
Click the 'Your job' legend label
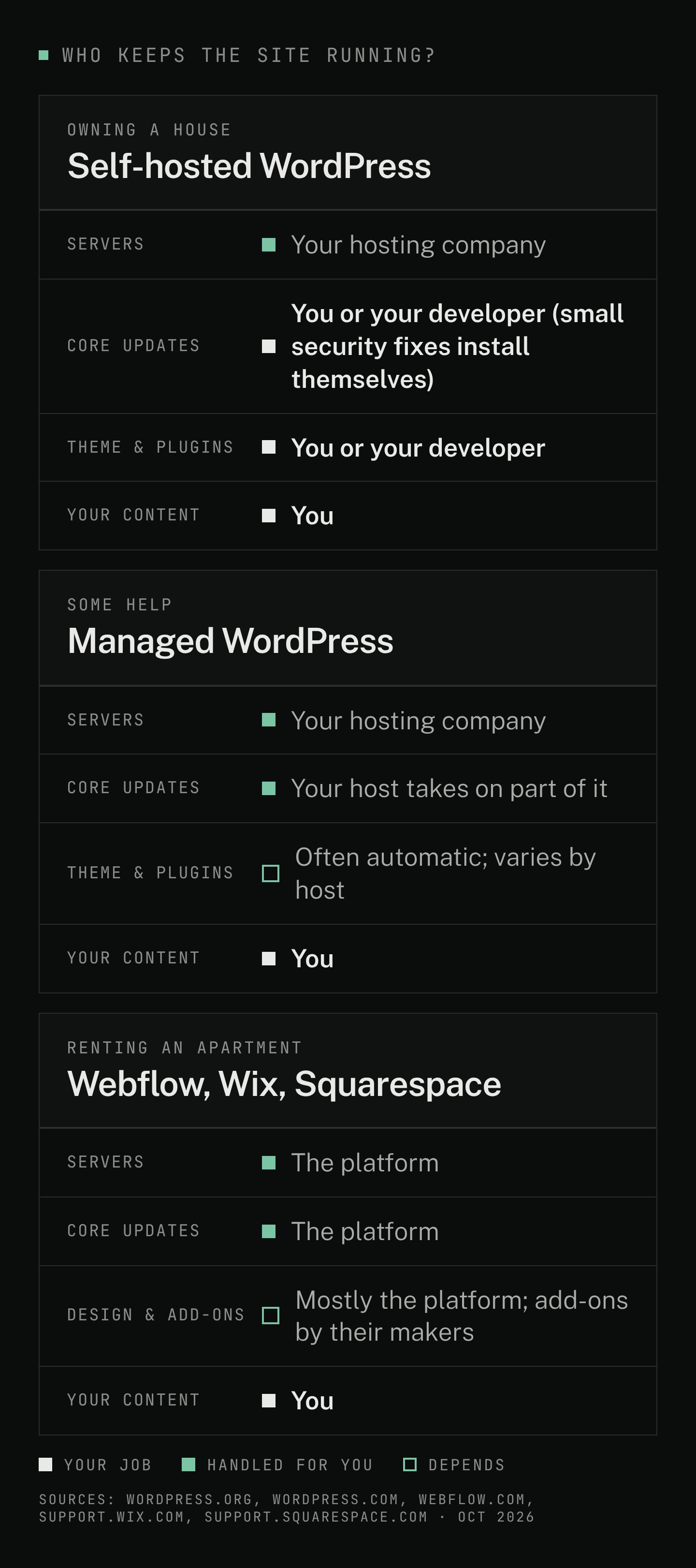(x=108, y=1464)
